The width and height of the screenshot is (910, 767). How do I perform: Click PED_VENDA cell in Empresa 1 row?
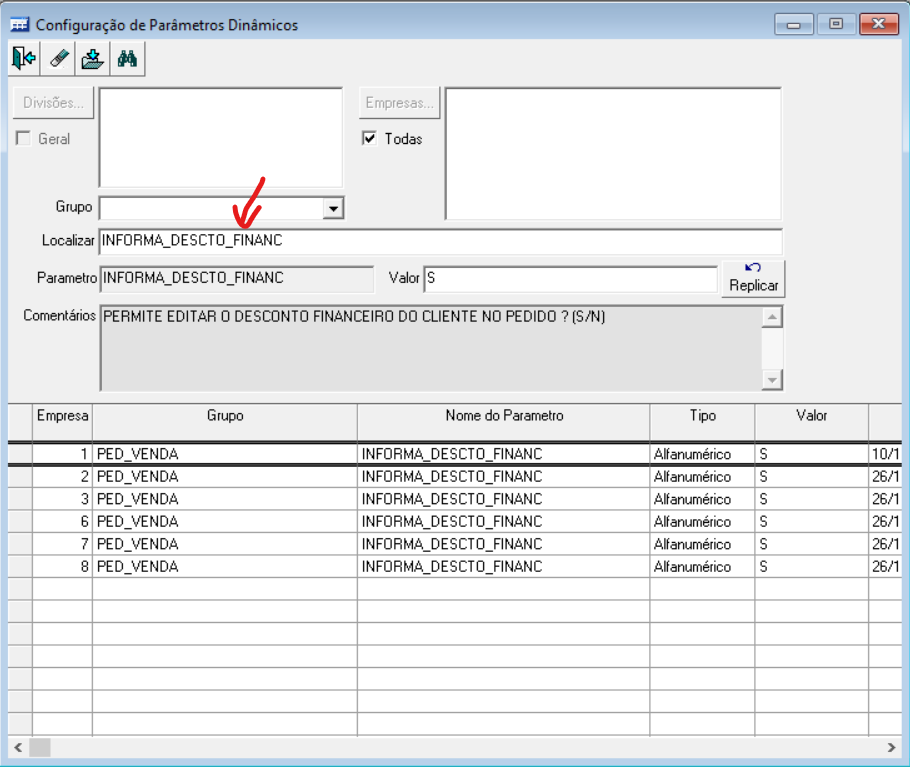pyautogui.click(x=225, y=454)
